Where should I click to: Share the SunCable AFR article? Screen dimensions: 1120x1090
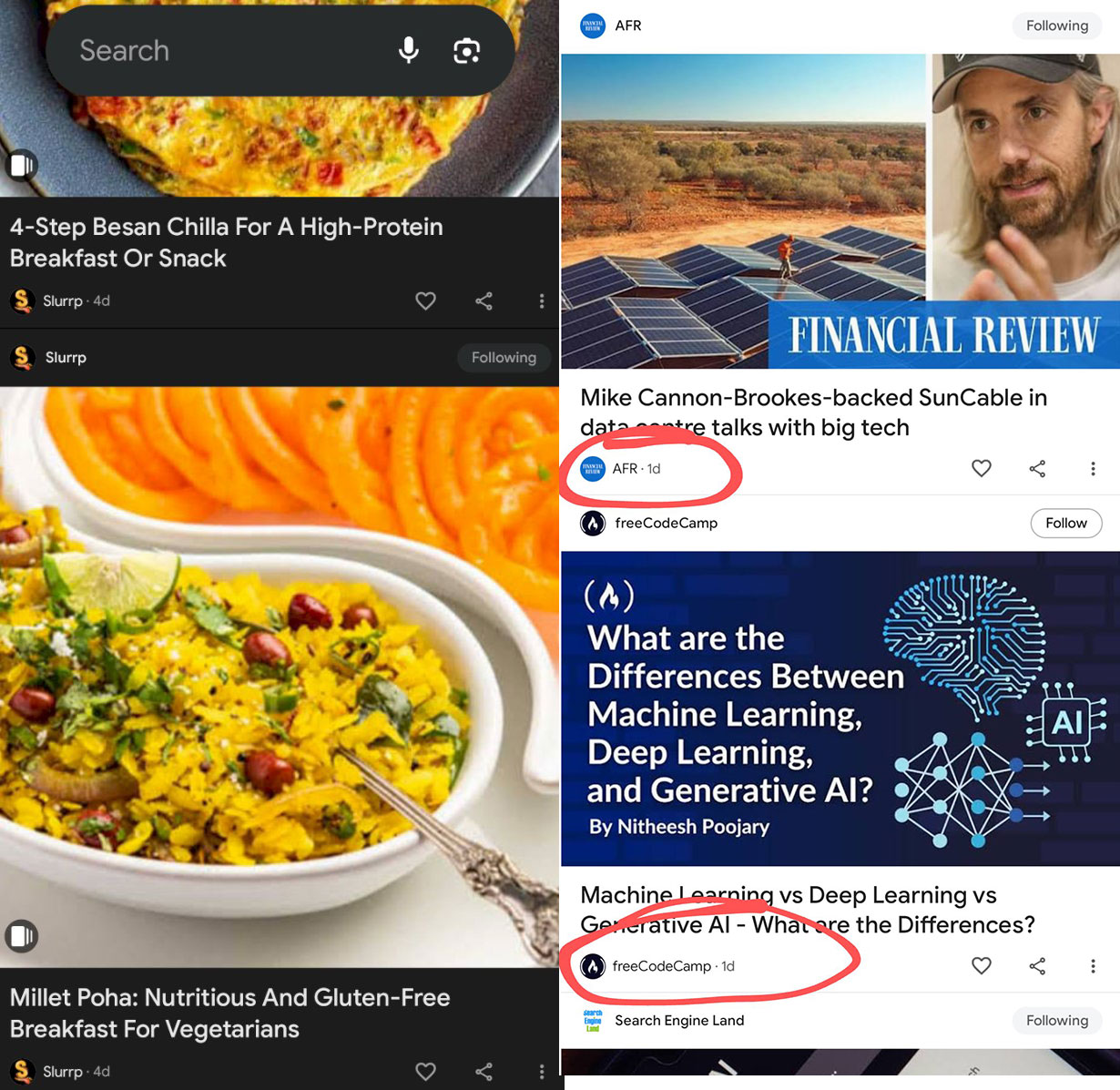1037,468
